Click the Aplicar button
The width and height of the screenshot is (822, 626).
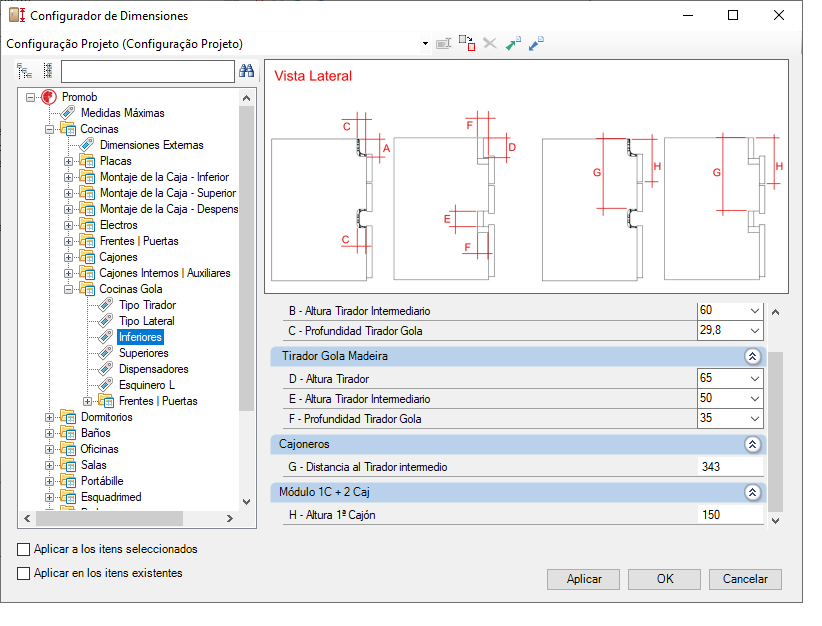(x=583, y=579)
